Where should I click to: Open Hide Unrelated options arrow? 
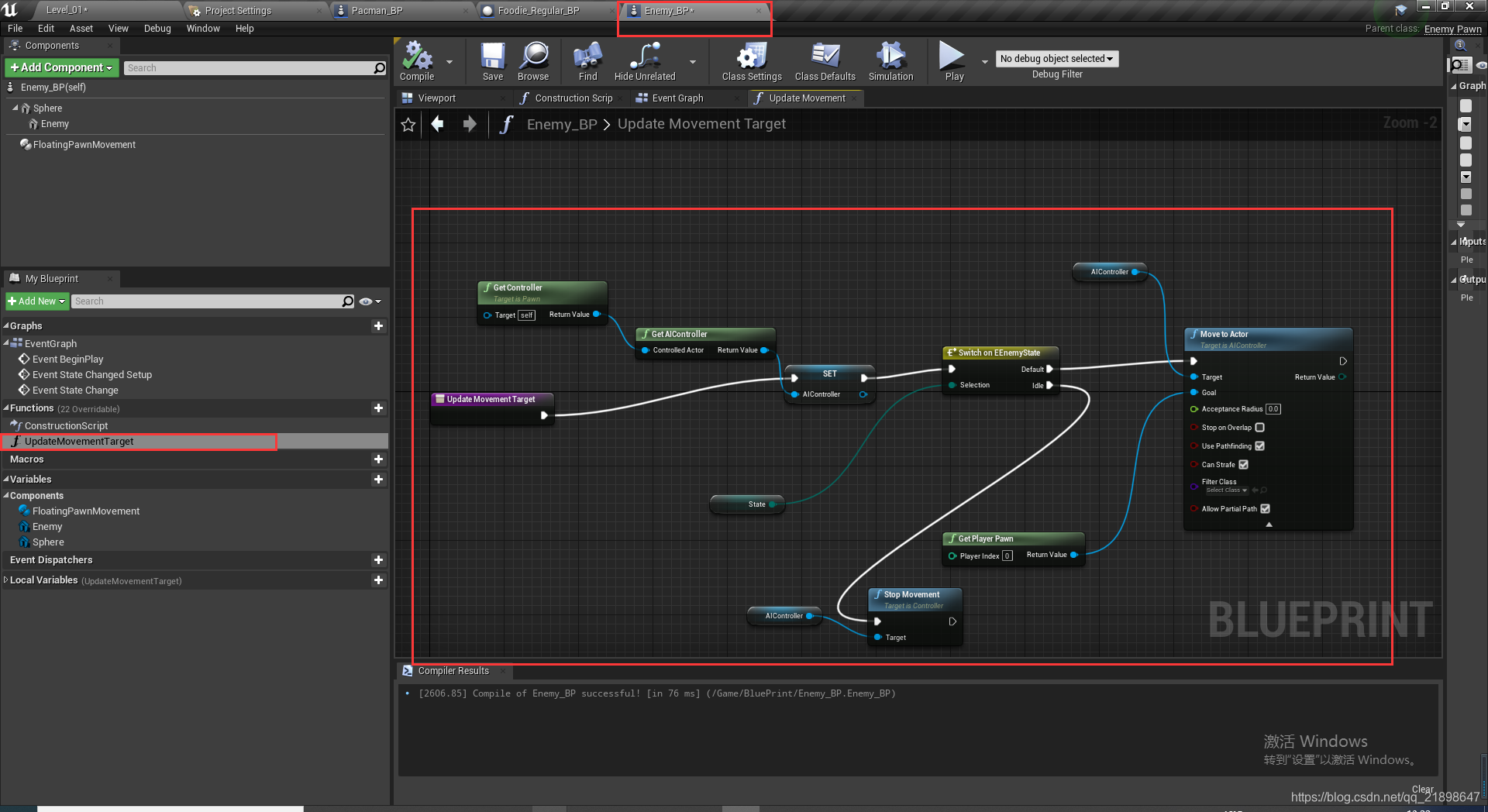click(693, 62)
